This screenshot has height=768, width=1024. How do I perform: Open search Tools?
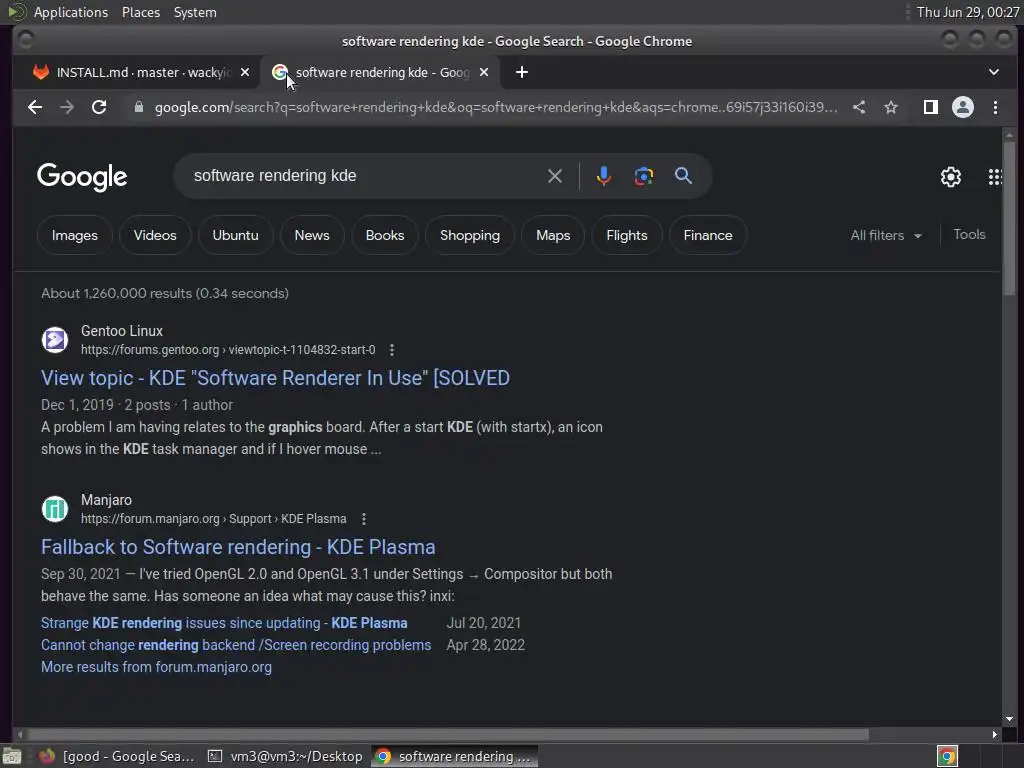[968, 234]
